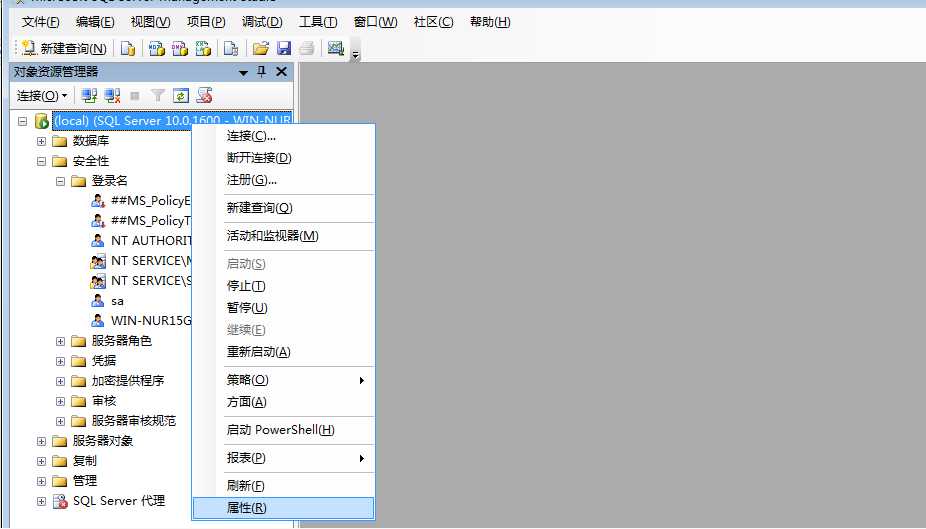Open the 帮助(H) menu
Viewport: 926px width, 529px height.
coord(490,22)
